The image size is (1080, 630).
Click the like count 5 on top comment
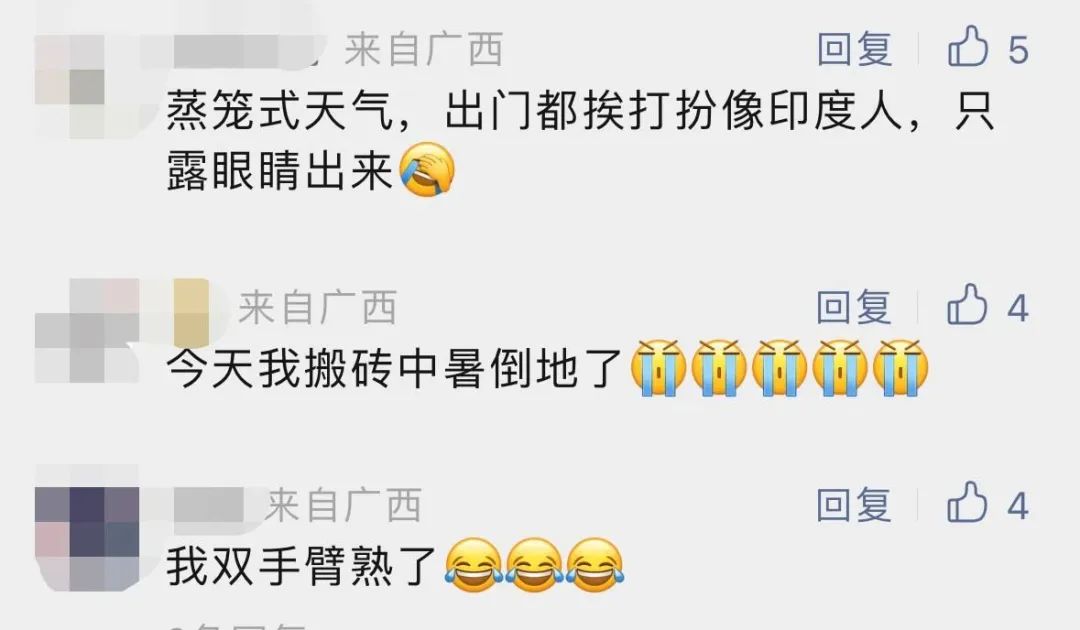[x=1019, y=50]
